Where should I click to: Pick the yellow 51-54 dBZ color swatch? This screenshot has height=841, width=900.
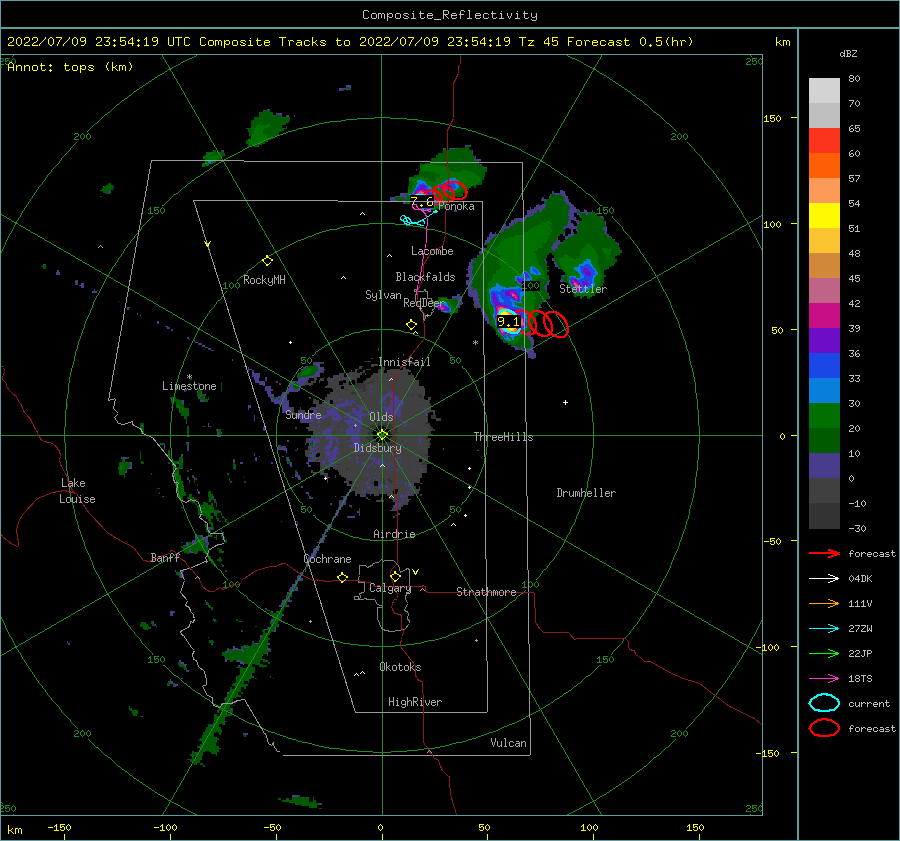[x=824, y=216]
